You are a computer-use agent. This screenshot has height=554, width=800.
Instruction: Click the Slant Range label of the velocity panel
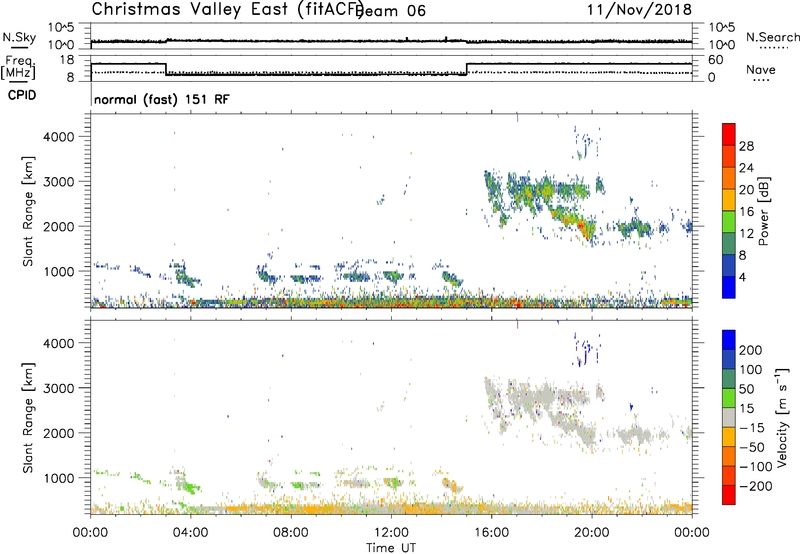28,417
